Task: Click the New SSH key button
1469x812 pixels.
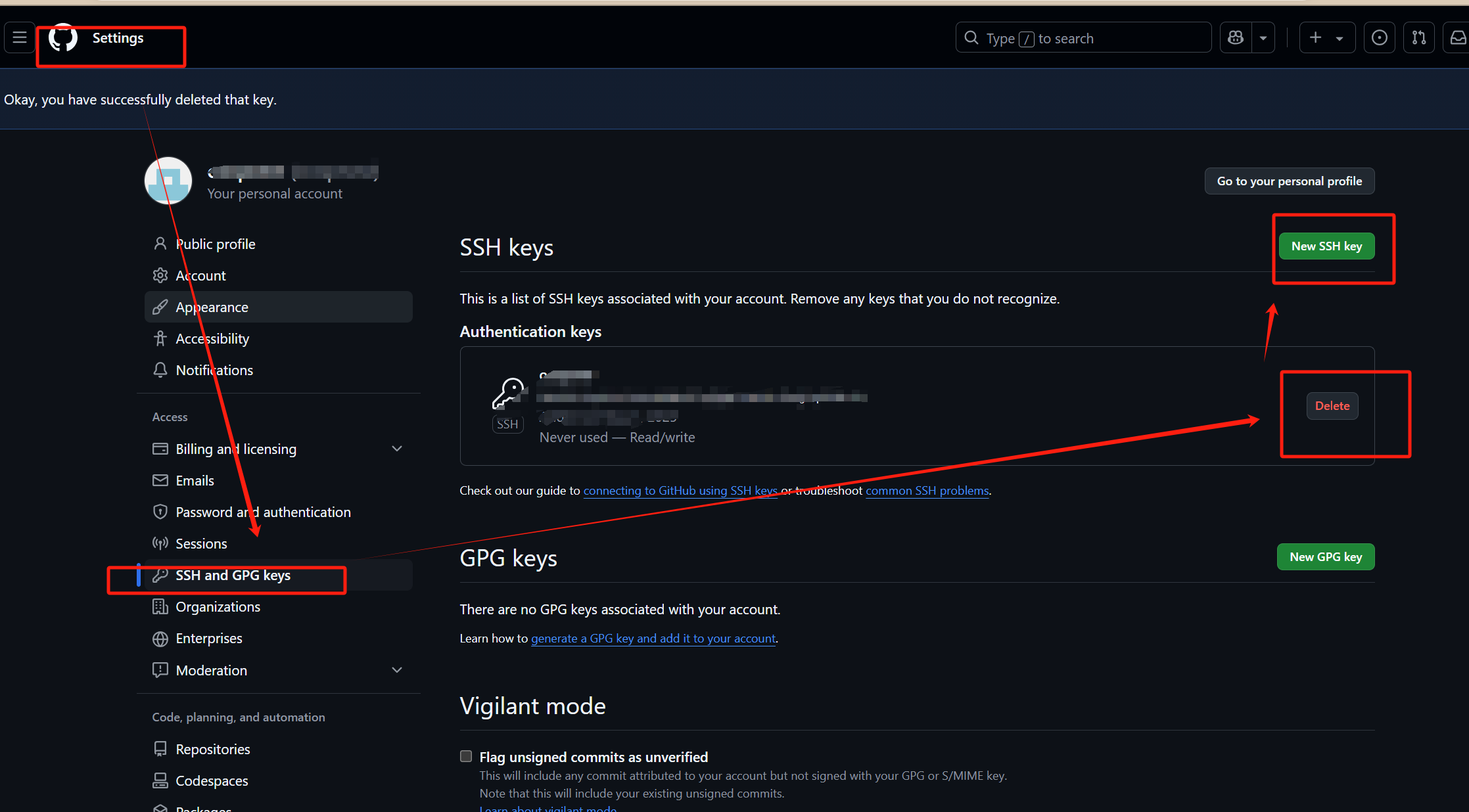Action: pyautogui.click(x=1326, y=246)
